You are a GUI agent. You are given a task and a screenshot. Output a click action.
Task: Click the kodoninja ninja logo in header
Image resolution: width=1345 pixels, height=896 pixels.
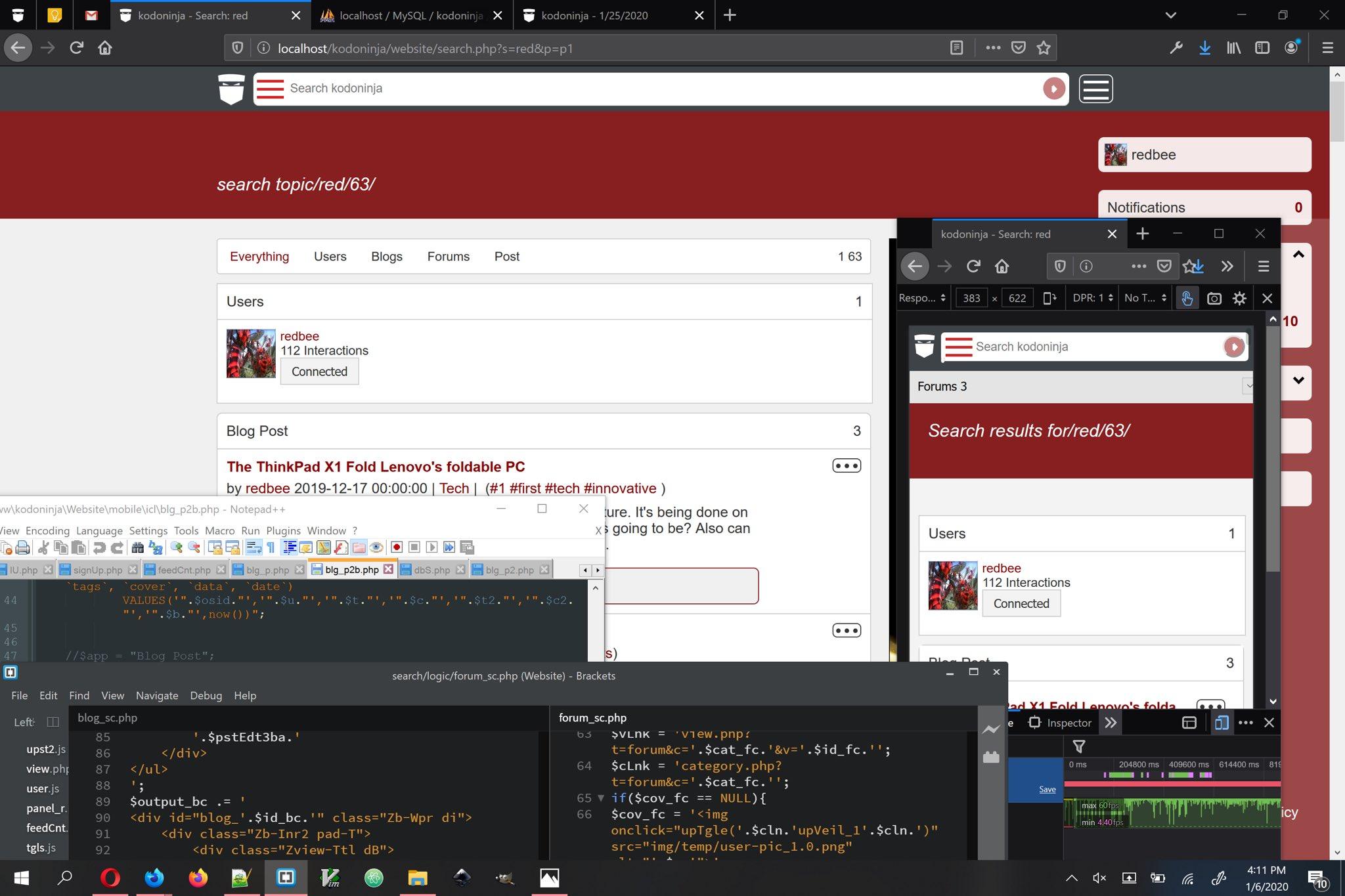tap(231, 89)
